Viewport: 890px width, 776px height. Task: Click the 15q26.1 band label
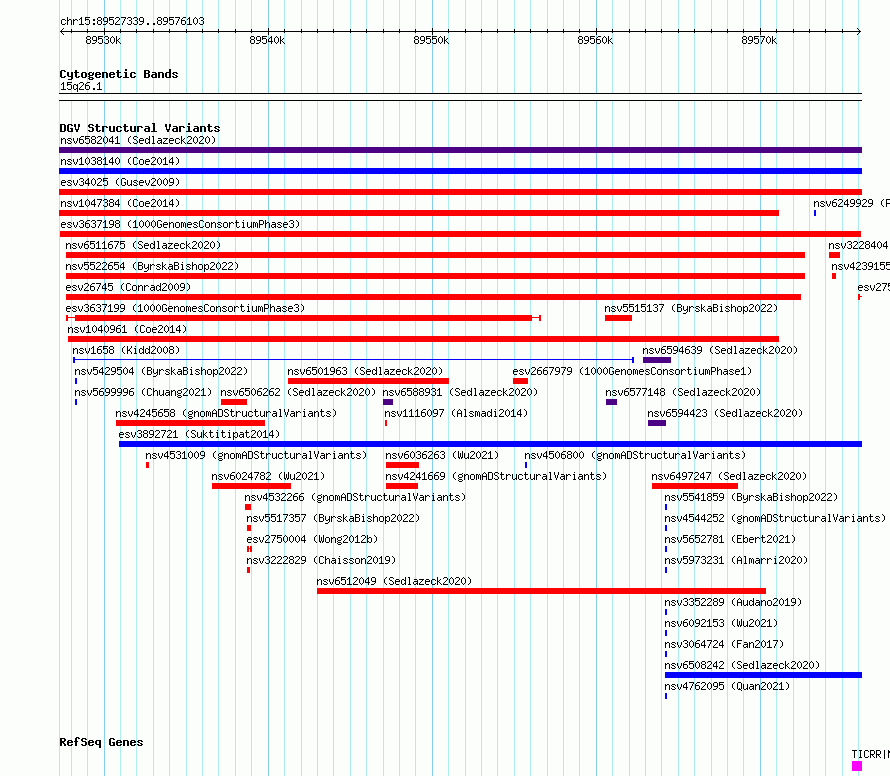click(81, 86)
